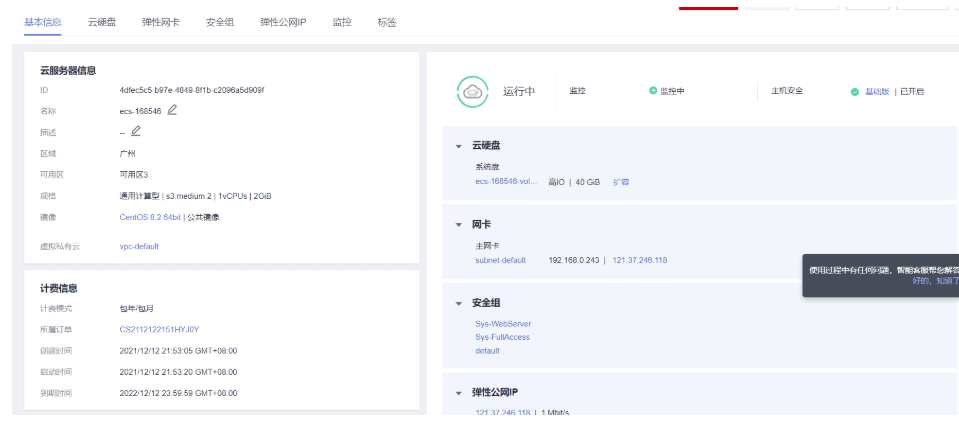959x446 pixels.
Task: Click the running status cloud icon
Action: pos(473,92)
